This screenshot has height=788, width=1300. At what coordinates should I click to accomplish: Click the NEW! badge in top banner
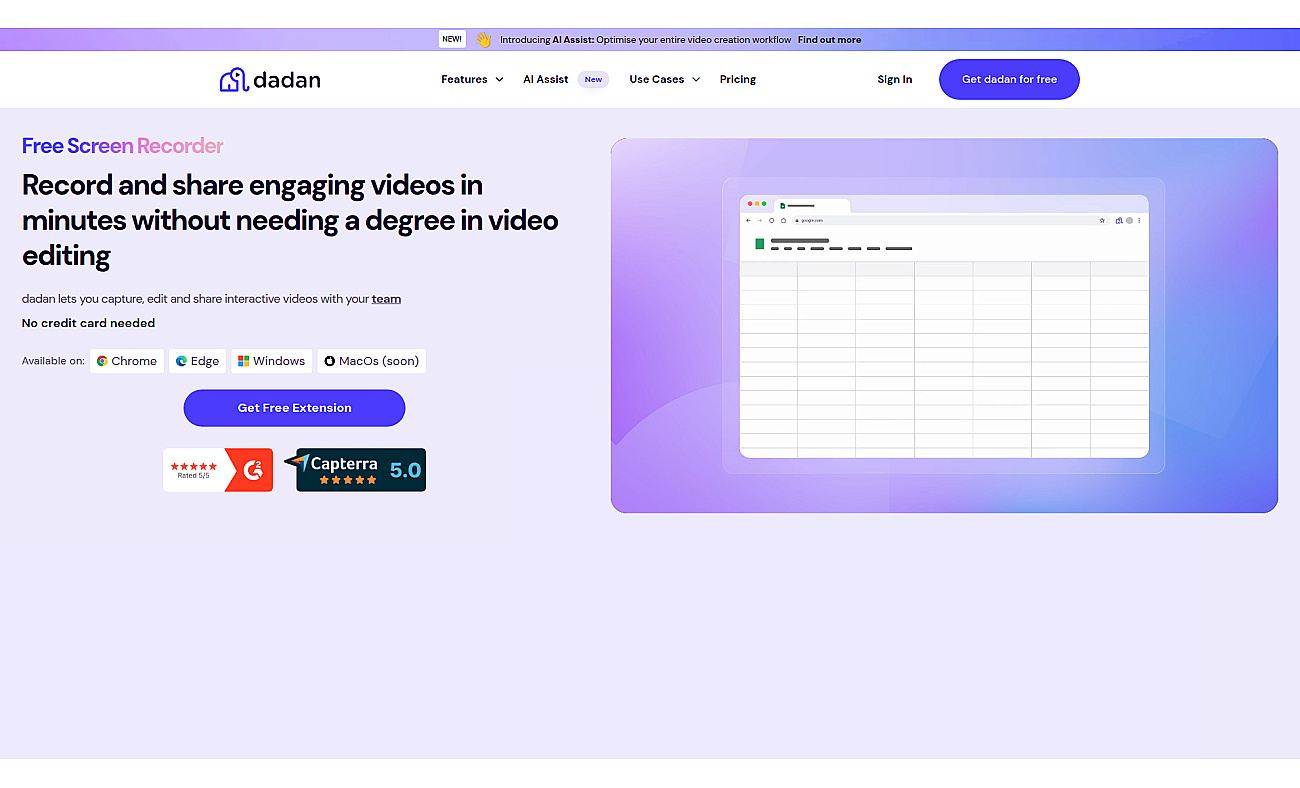pos(452,39)
